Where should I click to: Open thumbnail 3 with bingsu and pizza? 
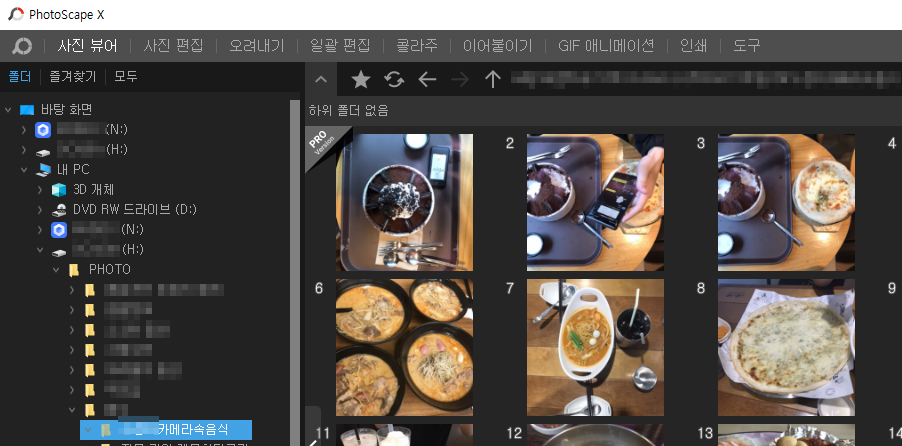pos(786,203)
